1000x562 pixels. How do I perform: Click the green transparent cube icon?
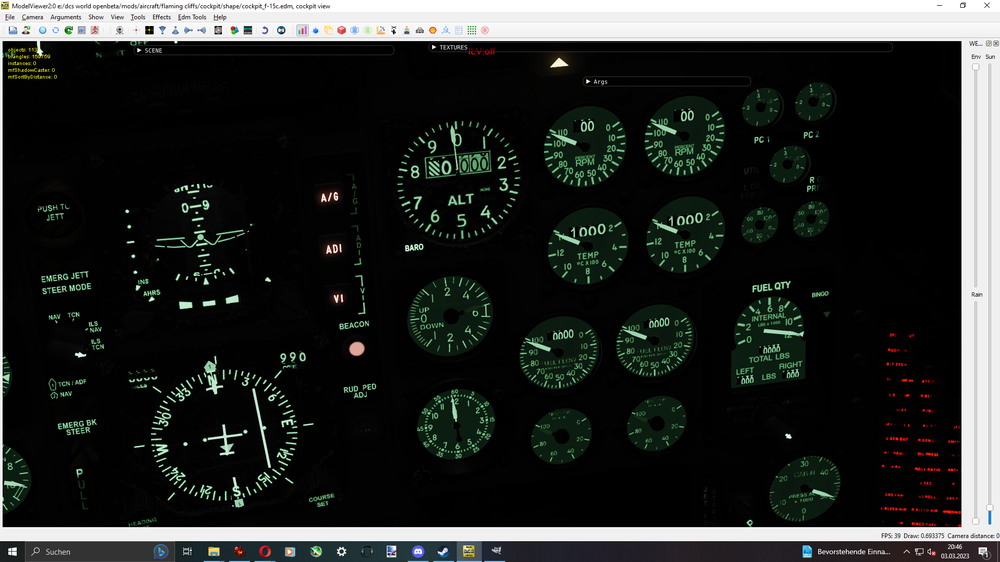pyautogui.click(x=368, y=30)
